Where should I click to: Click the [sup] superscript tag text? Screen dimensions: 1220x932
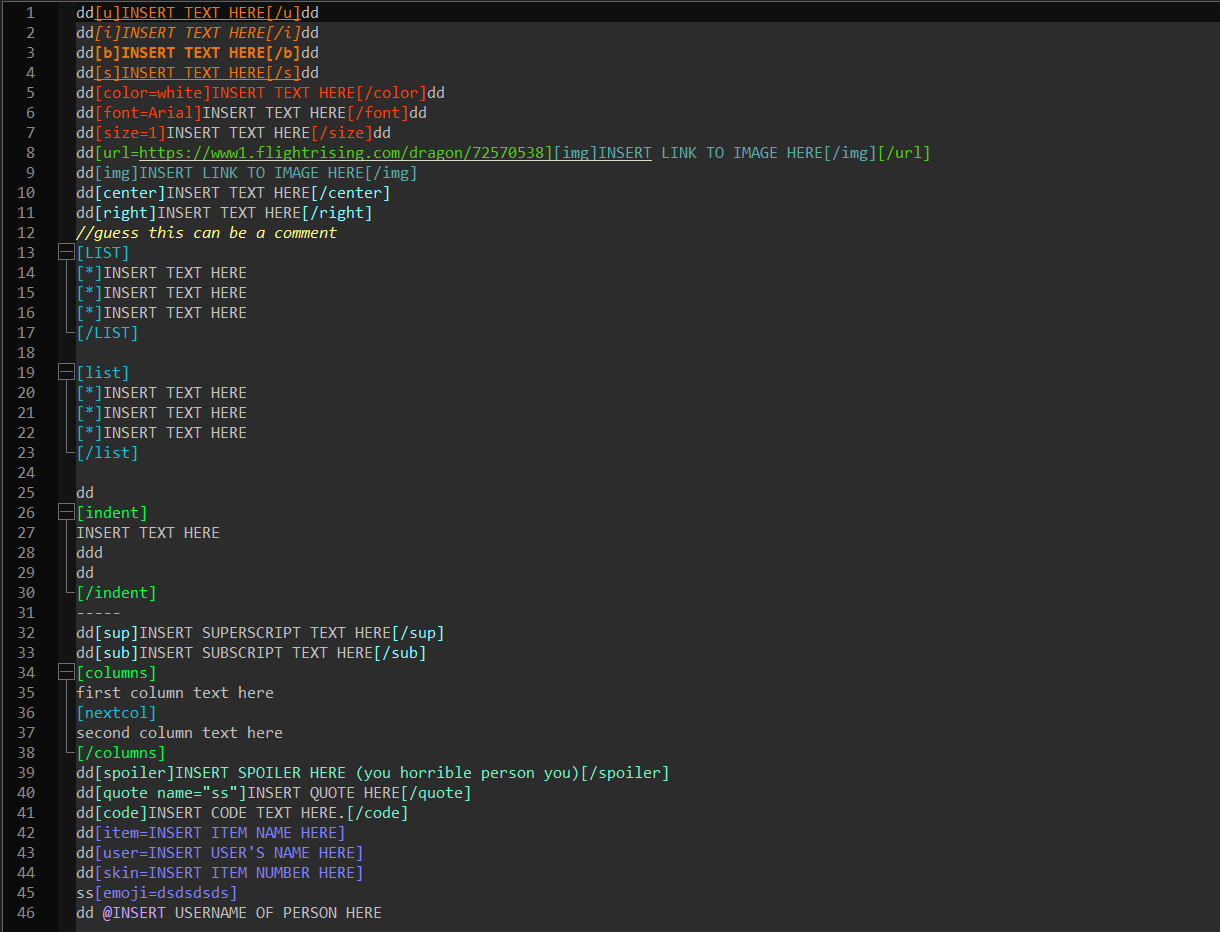pyautogui.click(x=118, y=632)
